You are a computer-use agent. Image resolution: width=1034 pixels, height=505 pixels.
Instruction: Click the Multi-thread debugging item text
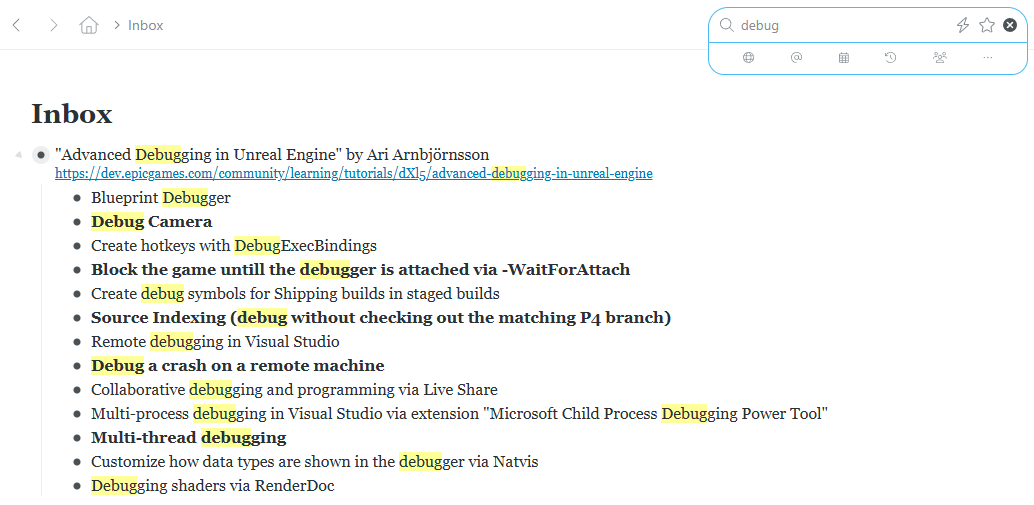(188, 438)
